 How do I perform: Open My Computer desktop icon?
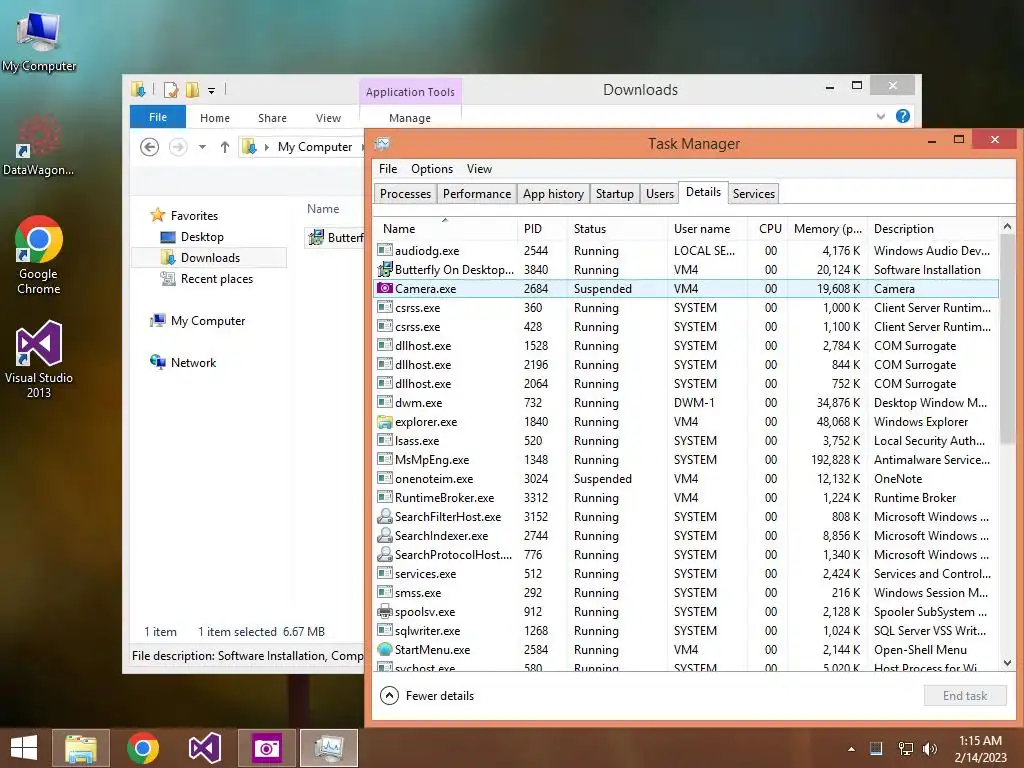(39, 40)
